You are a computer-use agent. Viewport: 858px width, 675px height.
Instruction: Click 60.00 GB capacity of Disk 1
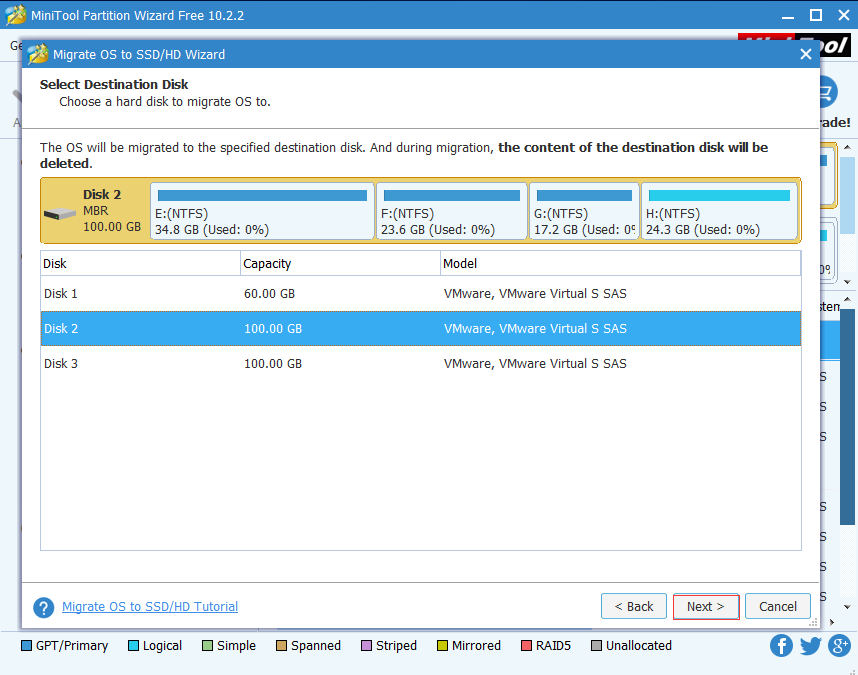(x=269, y=294)
